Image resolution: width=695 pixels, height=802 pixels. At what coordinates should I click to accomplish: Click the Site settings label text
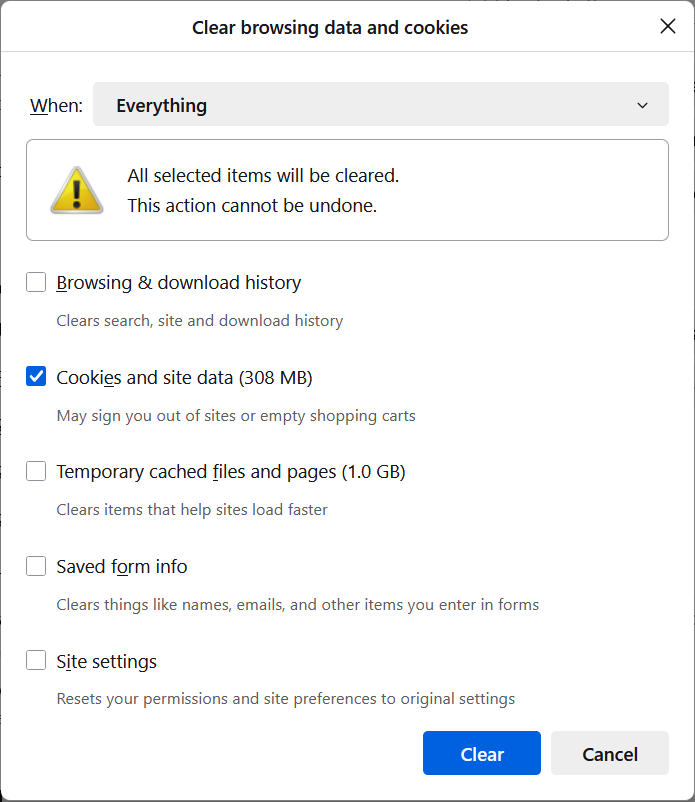[x=106, y=661]
